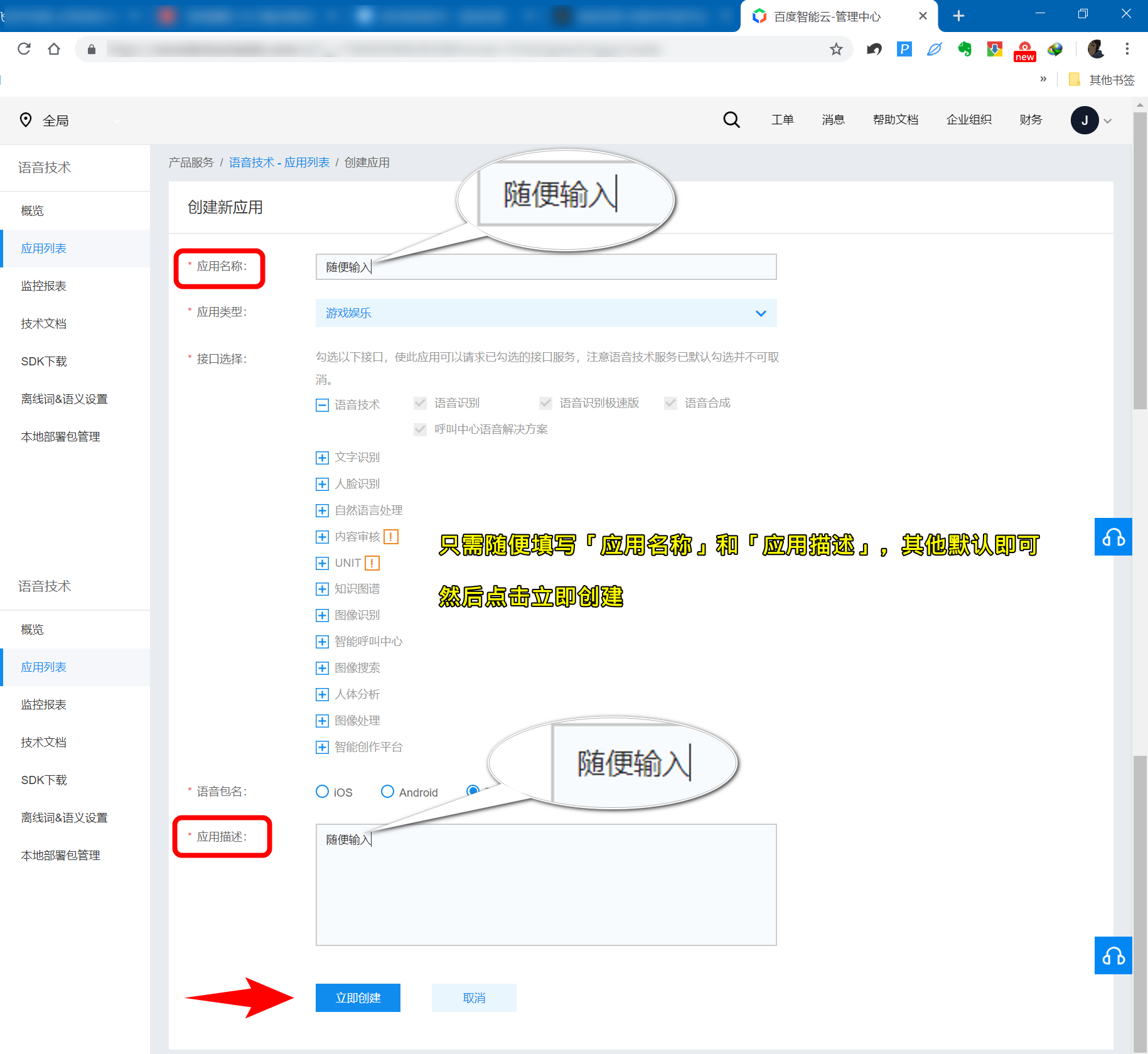
Task: Expand the 自然语言处理 group
Action: (322, 510)
